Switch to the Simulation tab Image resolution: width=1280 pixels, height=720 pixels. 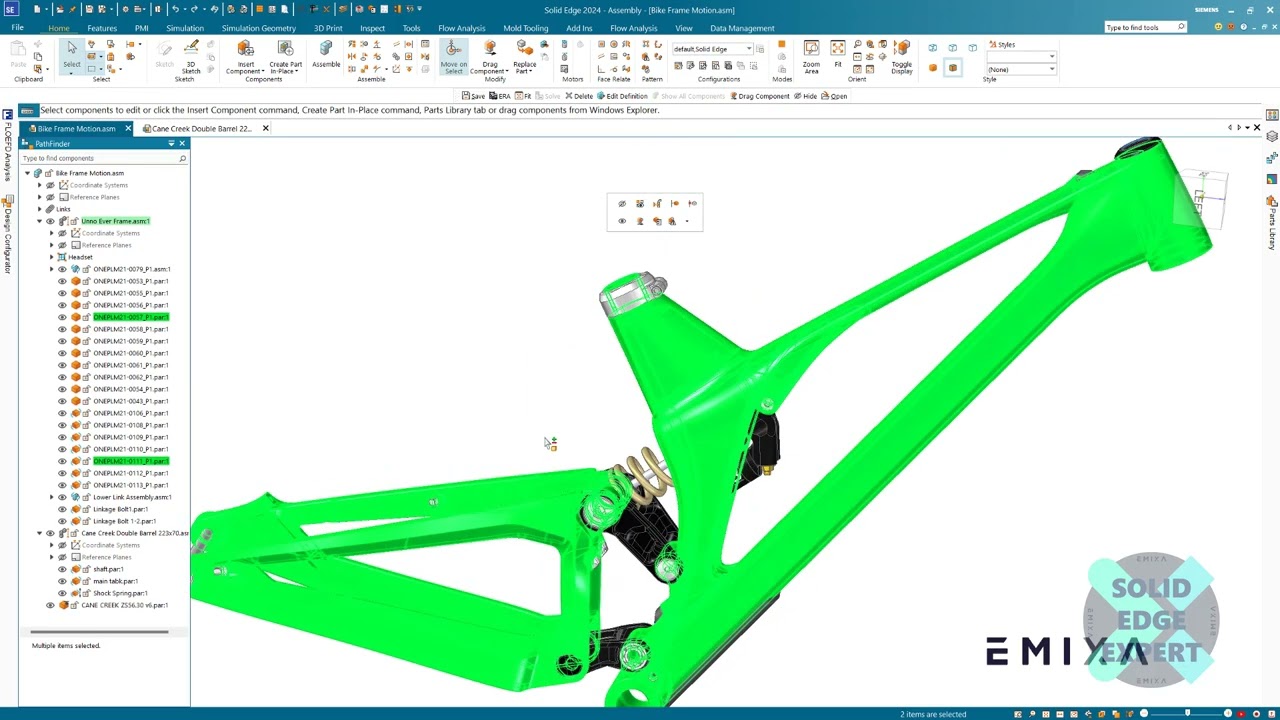[x=184, y=28]
